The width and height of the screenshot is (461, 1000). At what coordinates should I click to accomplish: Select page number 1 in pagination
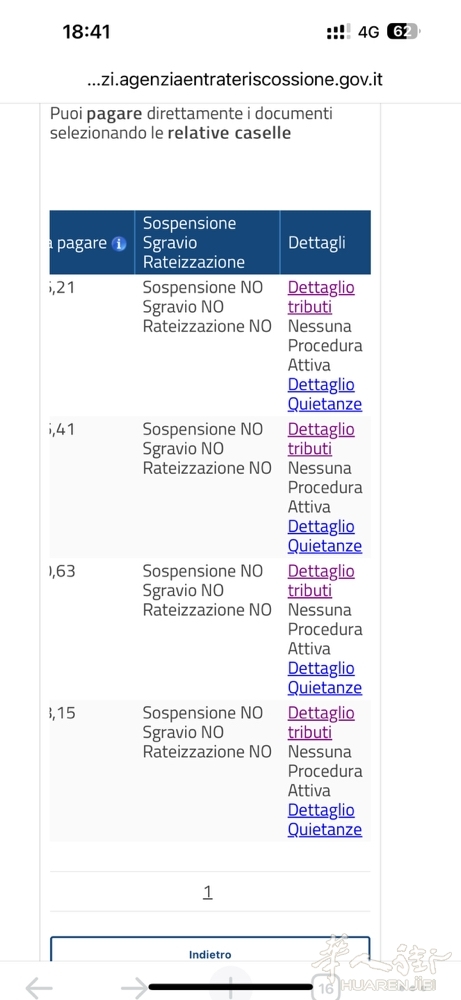coord(207,891)
